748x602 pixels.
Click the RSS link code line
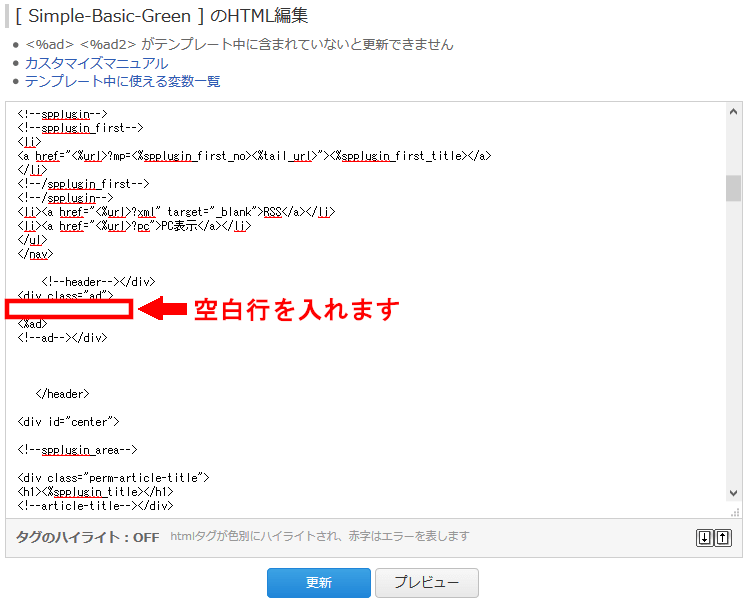(177, 212)
